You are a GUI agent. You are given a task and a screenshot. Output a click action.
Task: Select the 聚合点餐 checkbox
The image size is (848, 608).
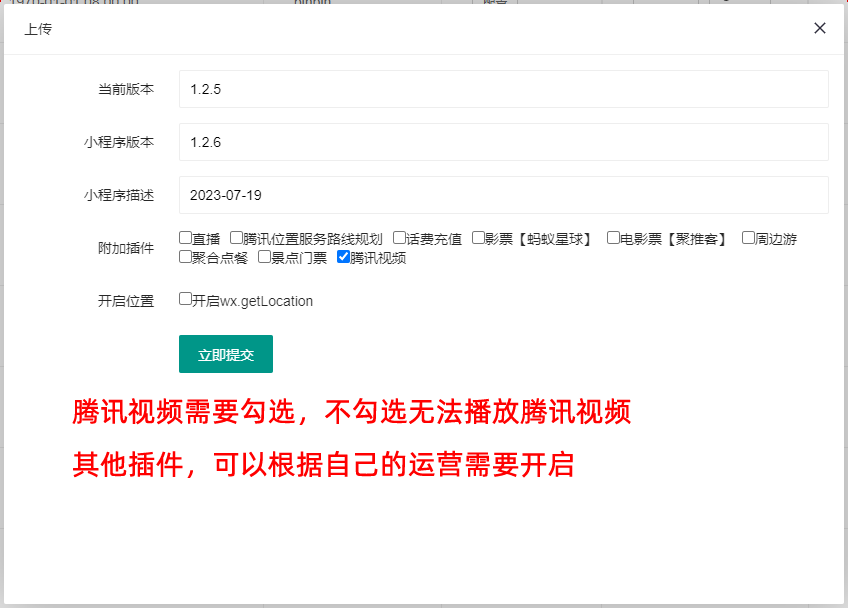pos(185,256)
